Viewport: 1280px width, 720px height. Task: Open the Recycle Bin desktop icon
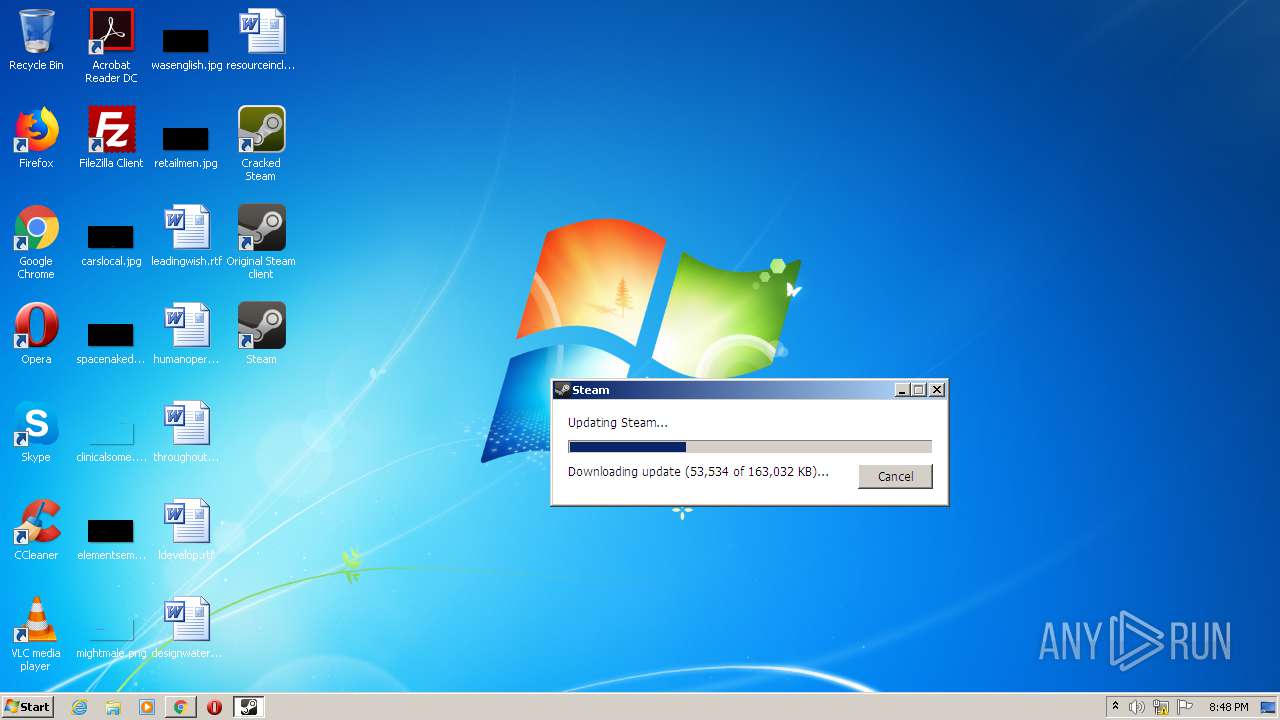[x=36, y=40]
